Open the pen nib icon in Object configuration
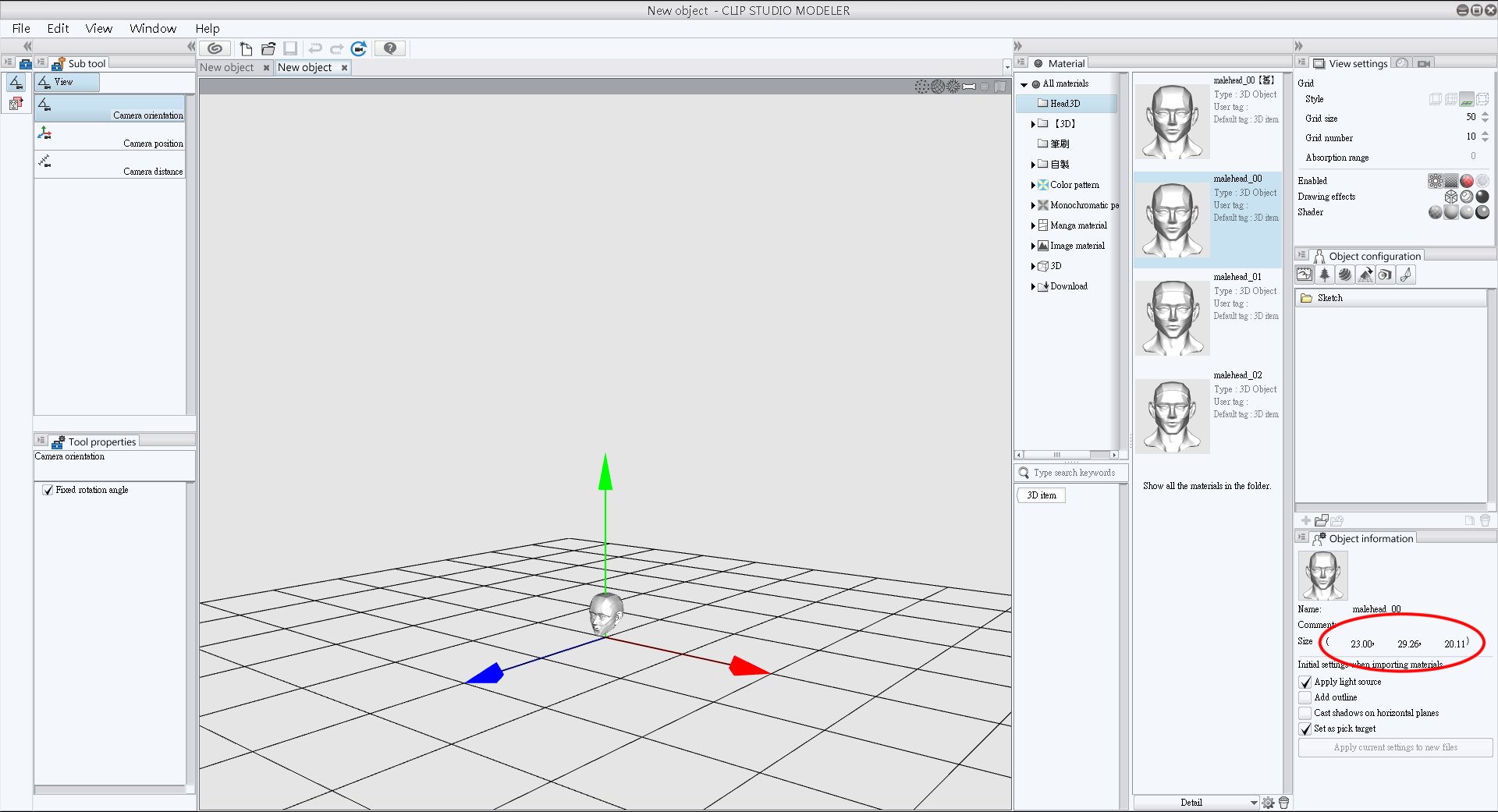Screen dimensions: 1498x812 point(1405,275)
